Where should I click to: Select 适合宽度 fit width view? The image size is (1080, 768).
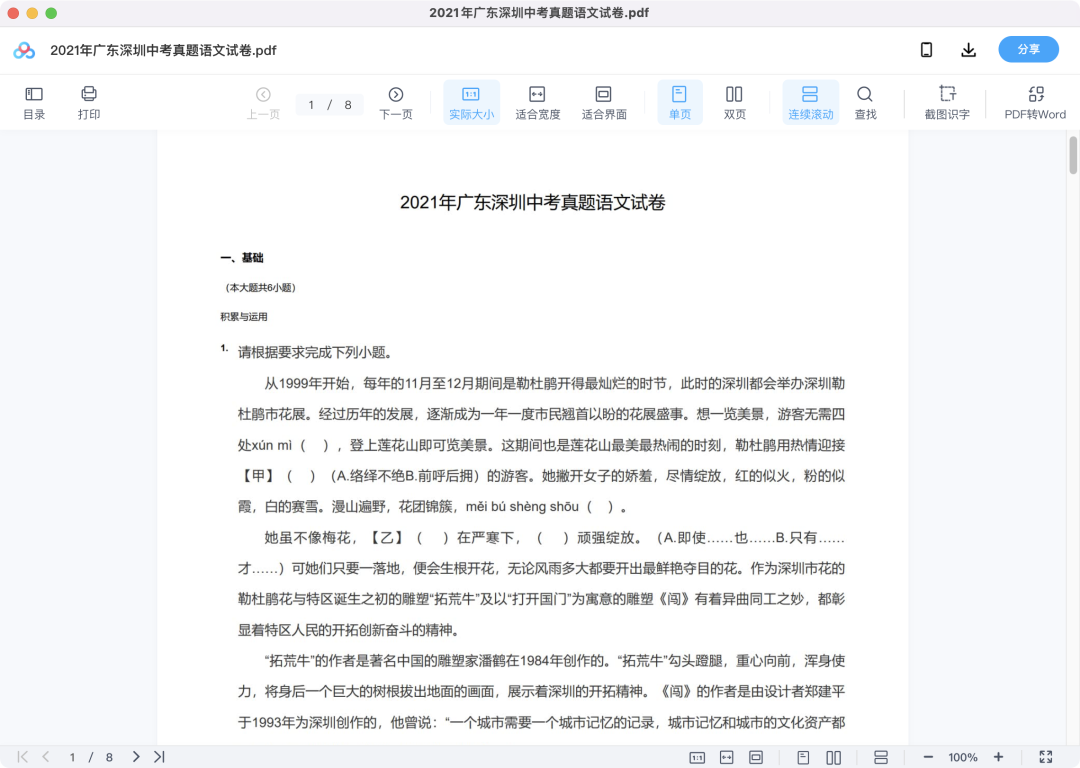(537, 103)
